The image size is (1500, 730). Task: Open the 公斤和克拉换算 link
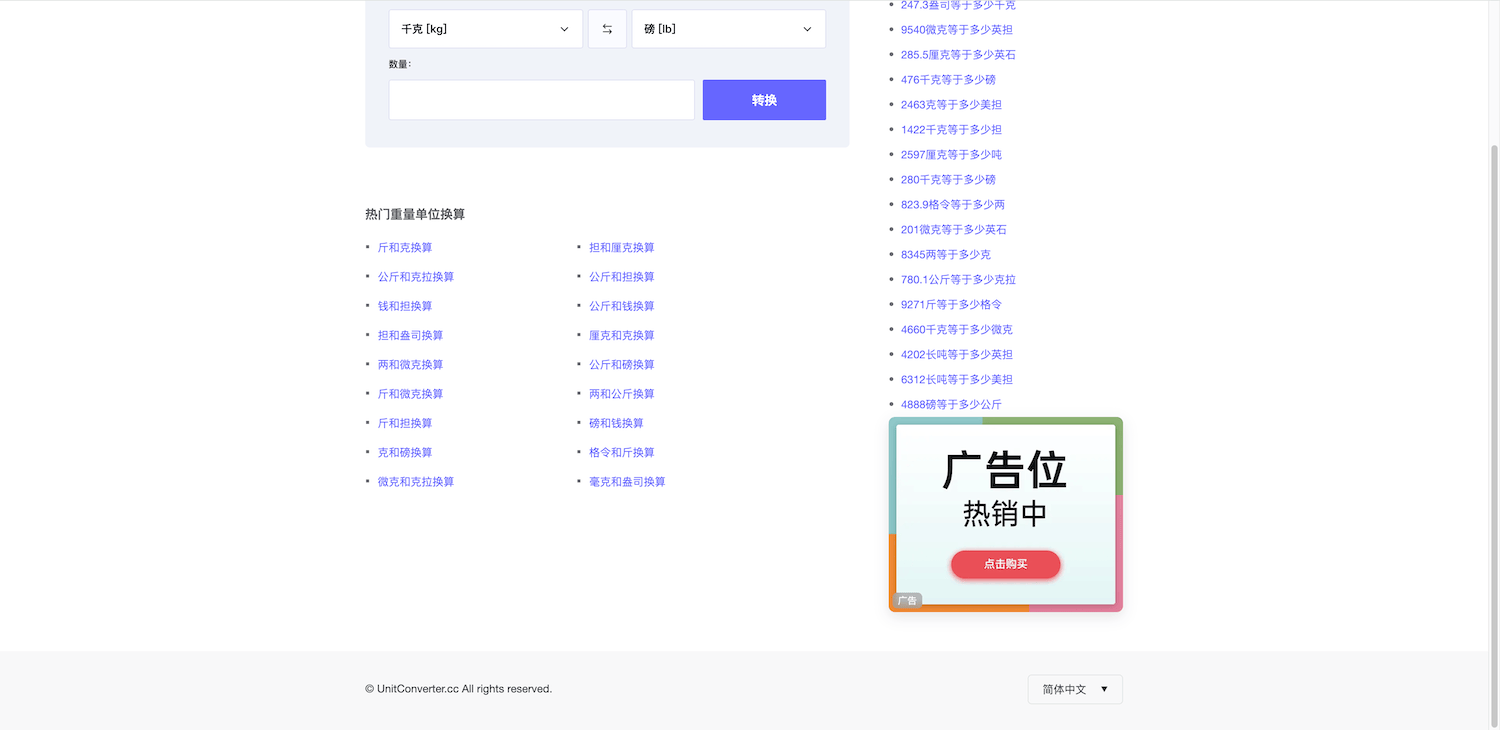[x=416, y=277]
